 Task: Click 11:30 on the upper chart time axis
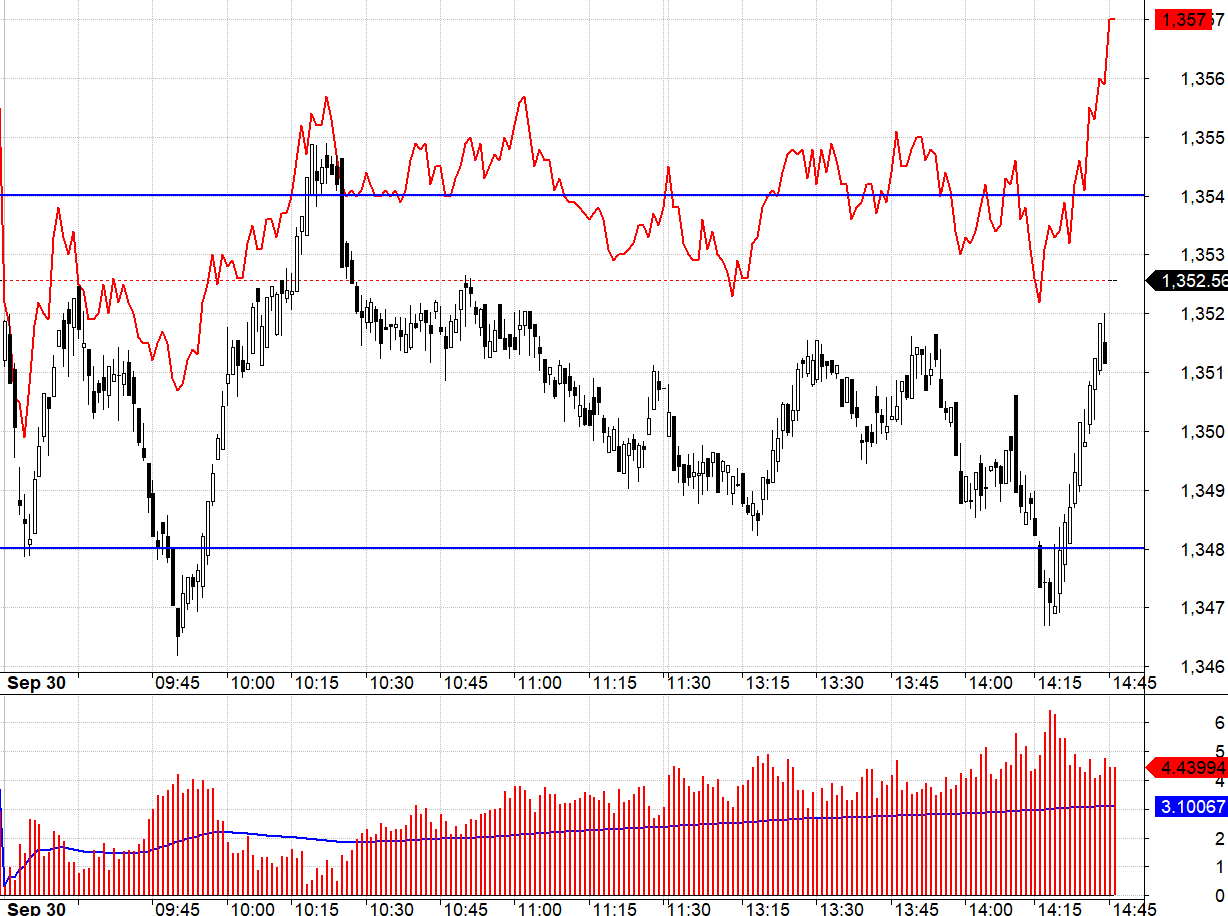point(689,683)
